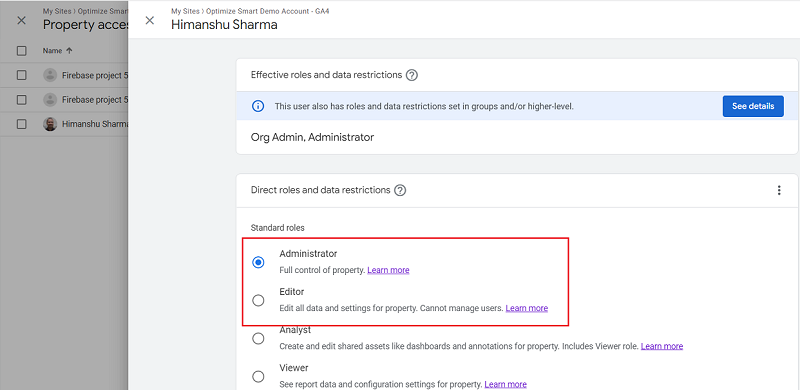Viewport: 800px width, 390px height.
Task: Click Optimize Smart Demo Account - GA4 breadcrumb
Action: [x=267, y=11]
